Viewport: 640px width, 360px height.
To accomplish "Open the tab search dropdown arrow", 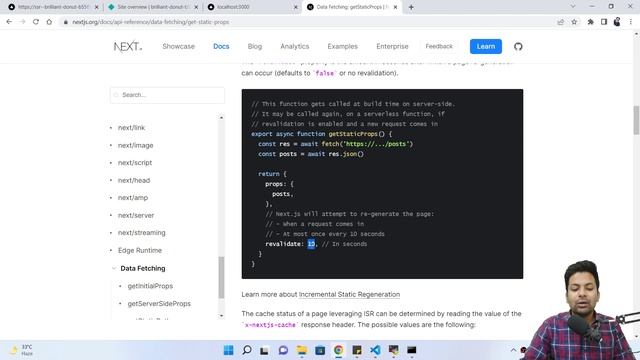I will tap(573, 7).
